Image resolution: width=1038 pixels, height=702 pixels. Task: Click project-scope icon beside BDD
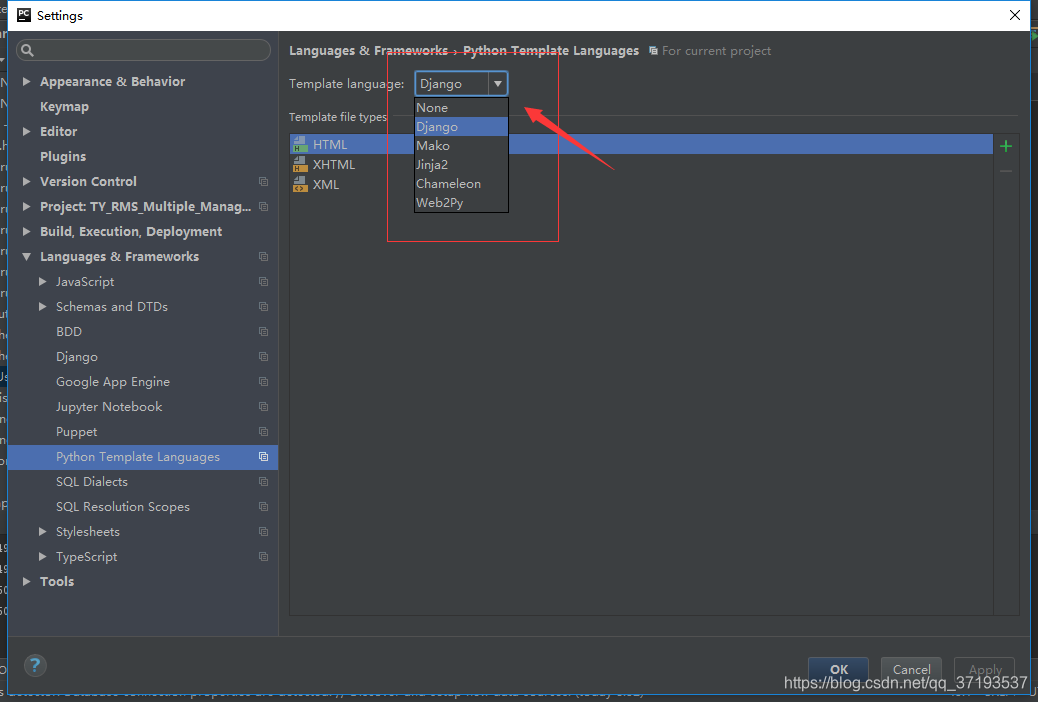[x=263, y=332]
